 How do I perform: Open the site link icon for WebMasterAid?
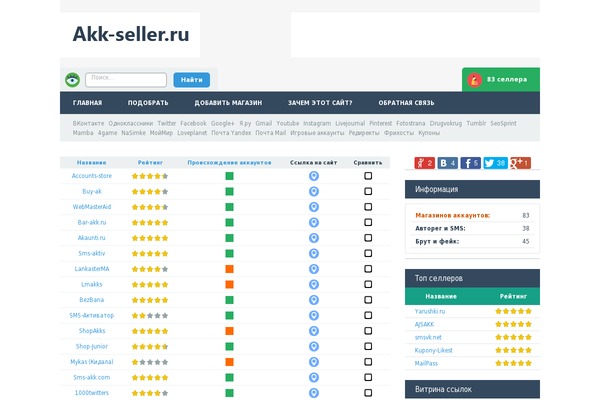(314, 207)
